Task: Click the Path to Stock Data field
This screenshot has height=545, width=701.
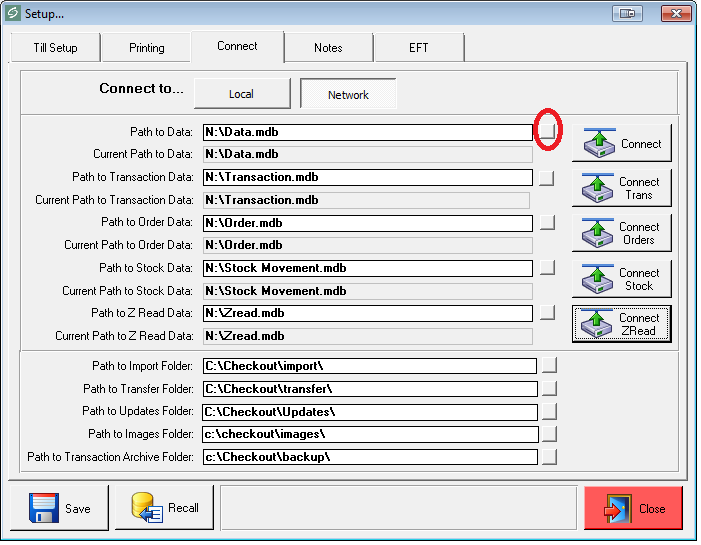Action: 367,268
